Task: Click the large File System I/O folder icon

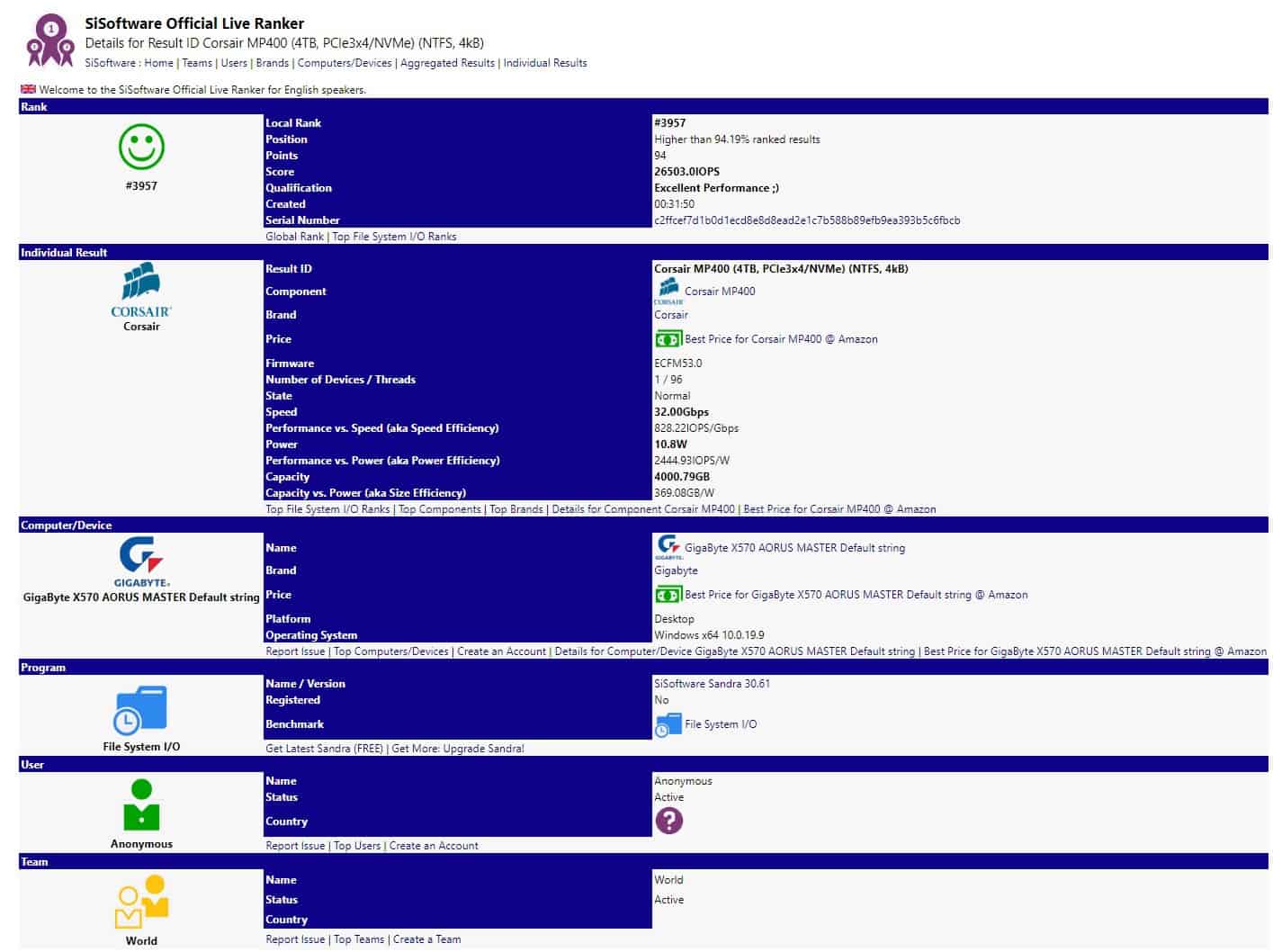Action: [141, 710]
